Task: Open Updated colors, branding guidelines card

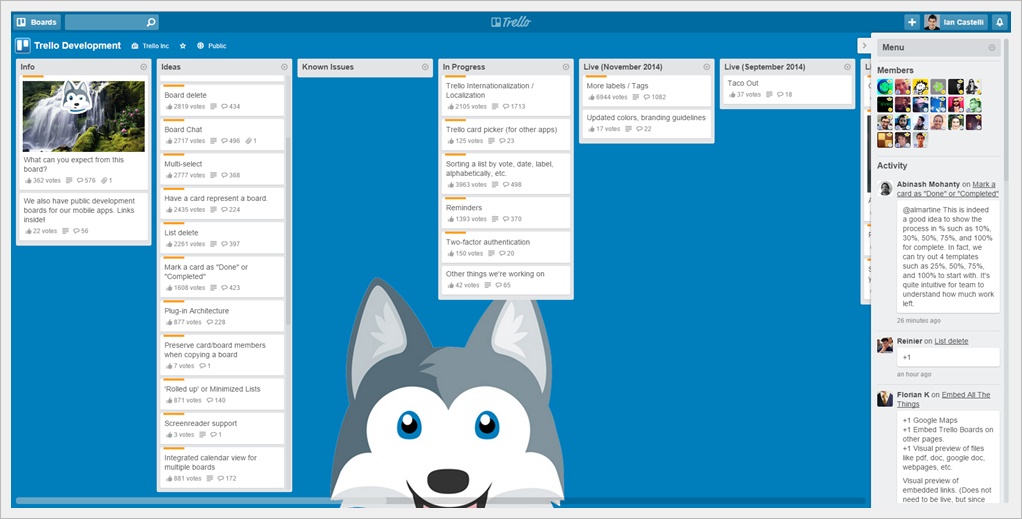Action: pos(647,124)
